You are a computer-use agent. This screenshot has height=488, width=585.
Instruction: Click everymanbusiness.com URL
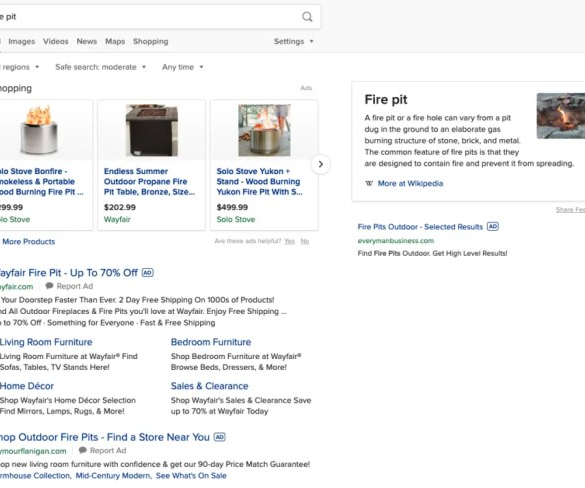click(395, 241)
